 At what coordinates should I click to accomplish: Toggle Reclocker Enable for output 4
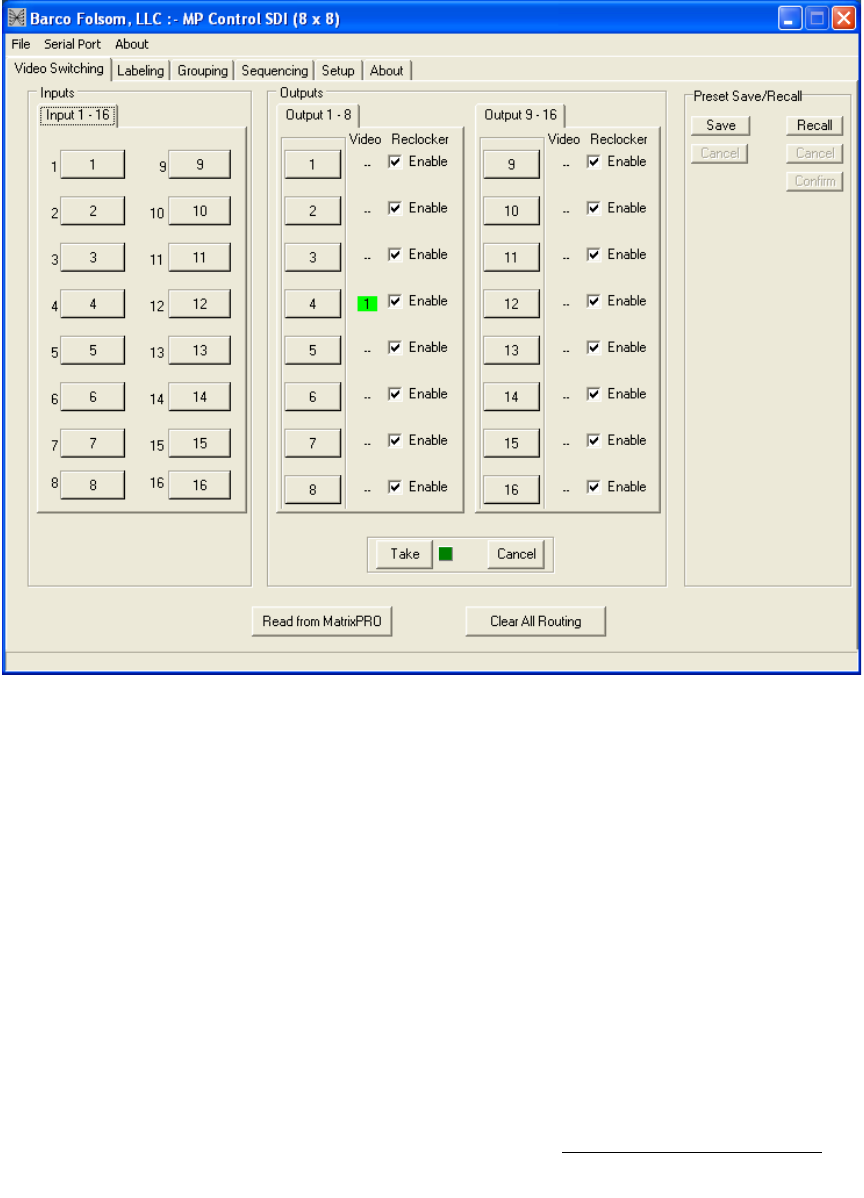pyautogui.click(x=395, y=301)
